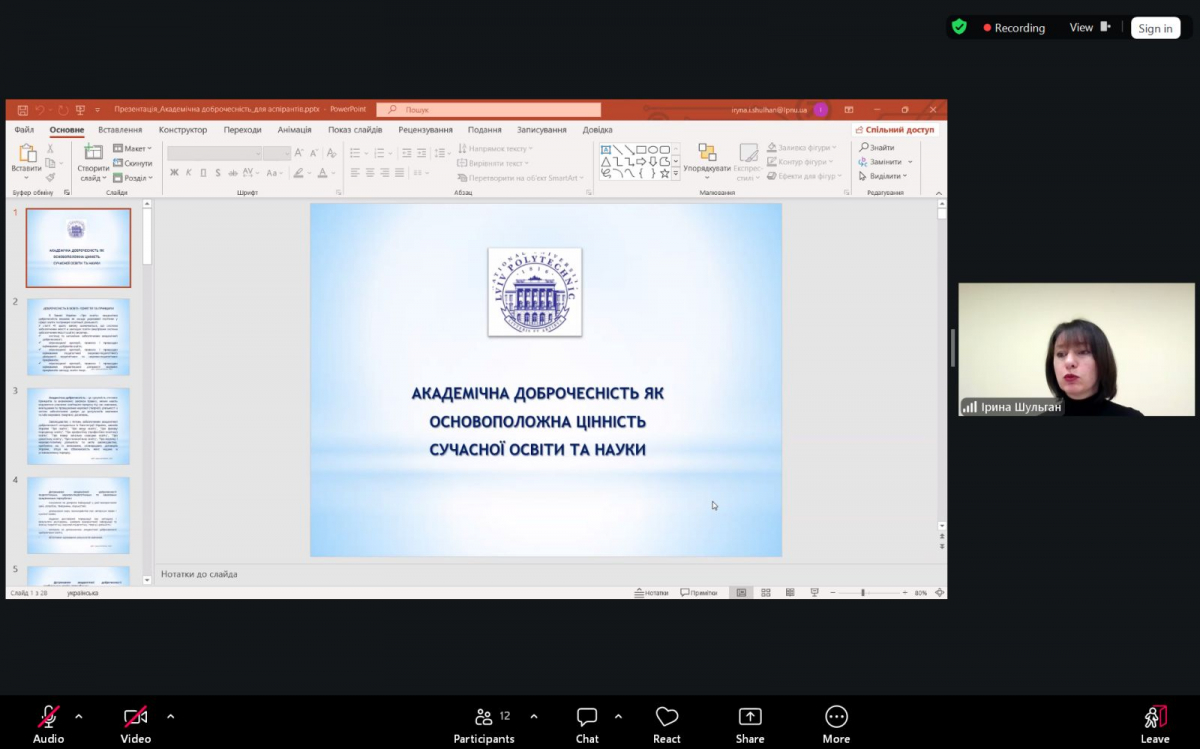Expand video options arrow next to Video
The height and width of the screenshot is (749, 1200).
170,716
